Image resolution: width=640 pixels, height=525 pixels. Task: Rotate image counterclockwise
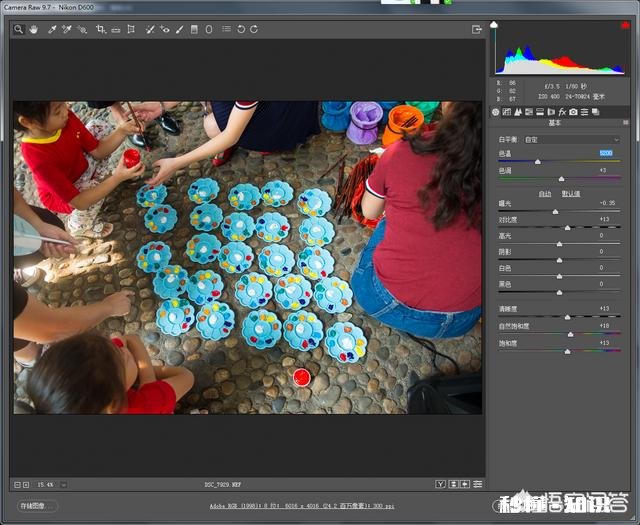pyautogui.click(x=241, y=29)
